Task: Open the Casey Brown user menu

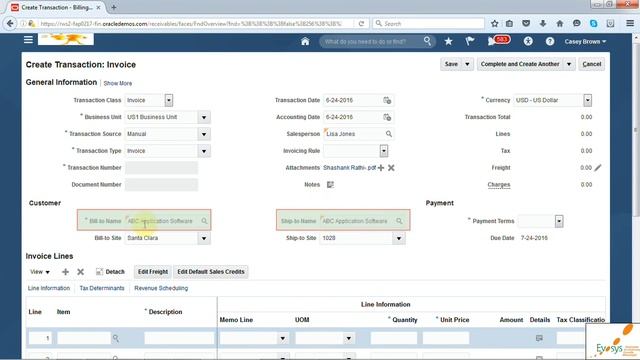Action: pyautogui.click(x=585, y=41)
